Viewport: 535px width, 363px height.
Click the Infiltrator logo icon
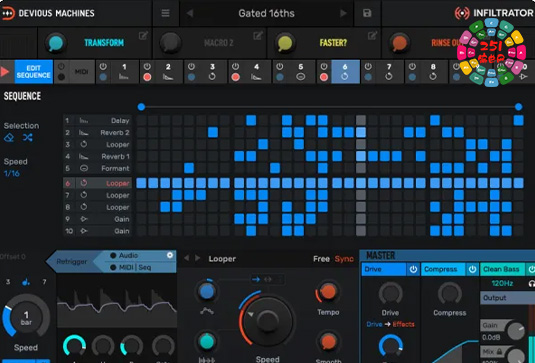click(x=462, y=13)
